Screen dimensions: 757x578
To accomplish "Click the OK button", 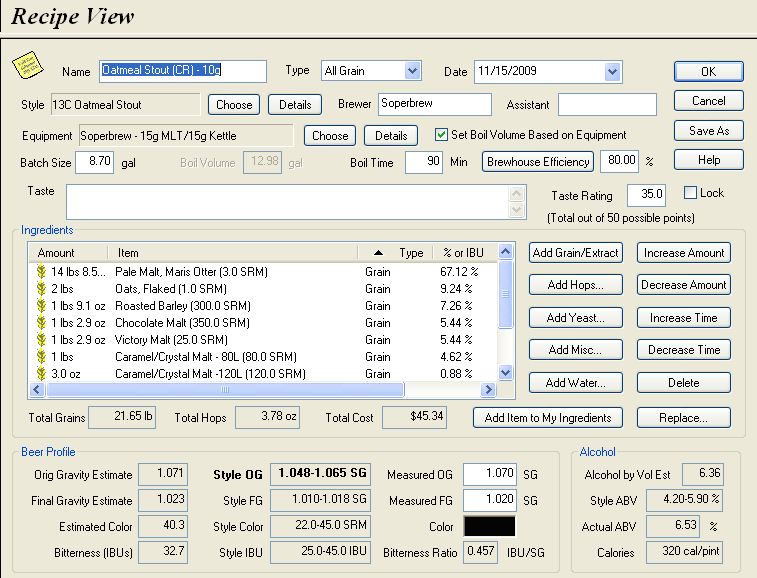I will pos(708,71).
